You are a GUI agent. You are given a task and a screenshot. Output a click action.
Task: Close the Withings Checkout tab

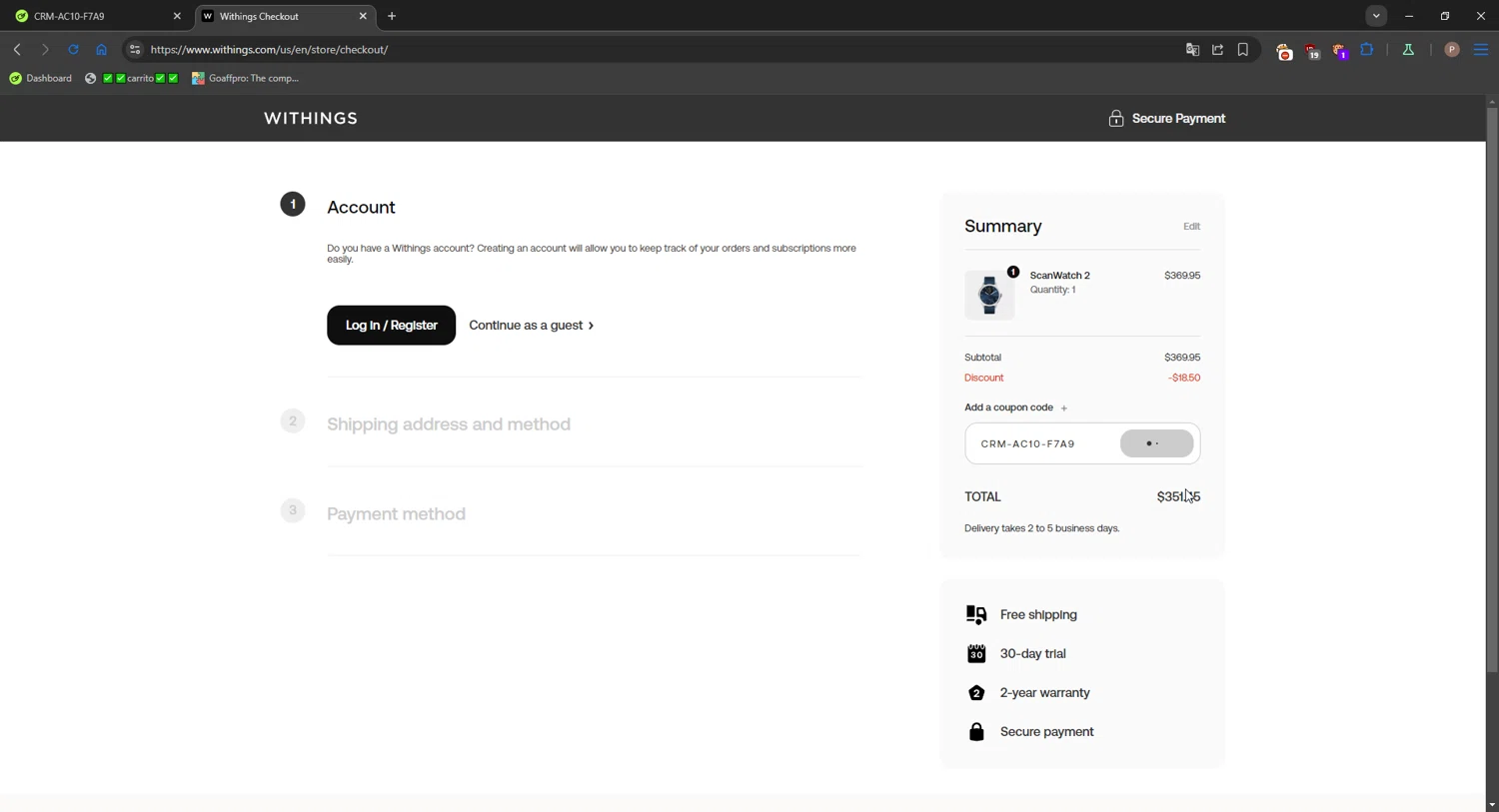click(x=363, y=17)
